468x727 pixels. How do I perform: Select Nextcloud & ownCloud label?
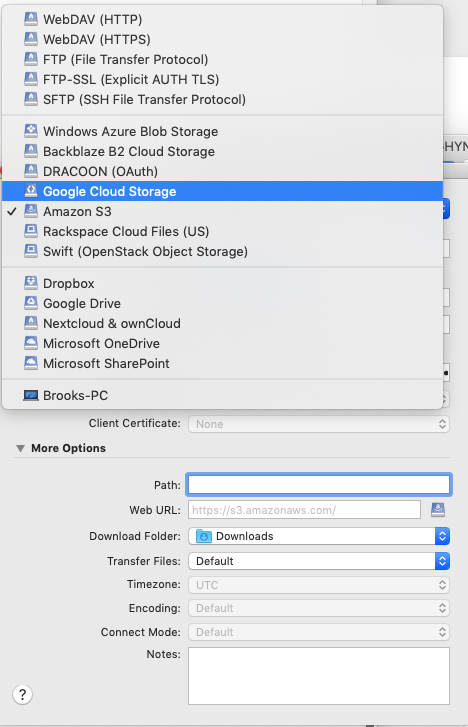pos(112,323)
